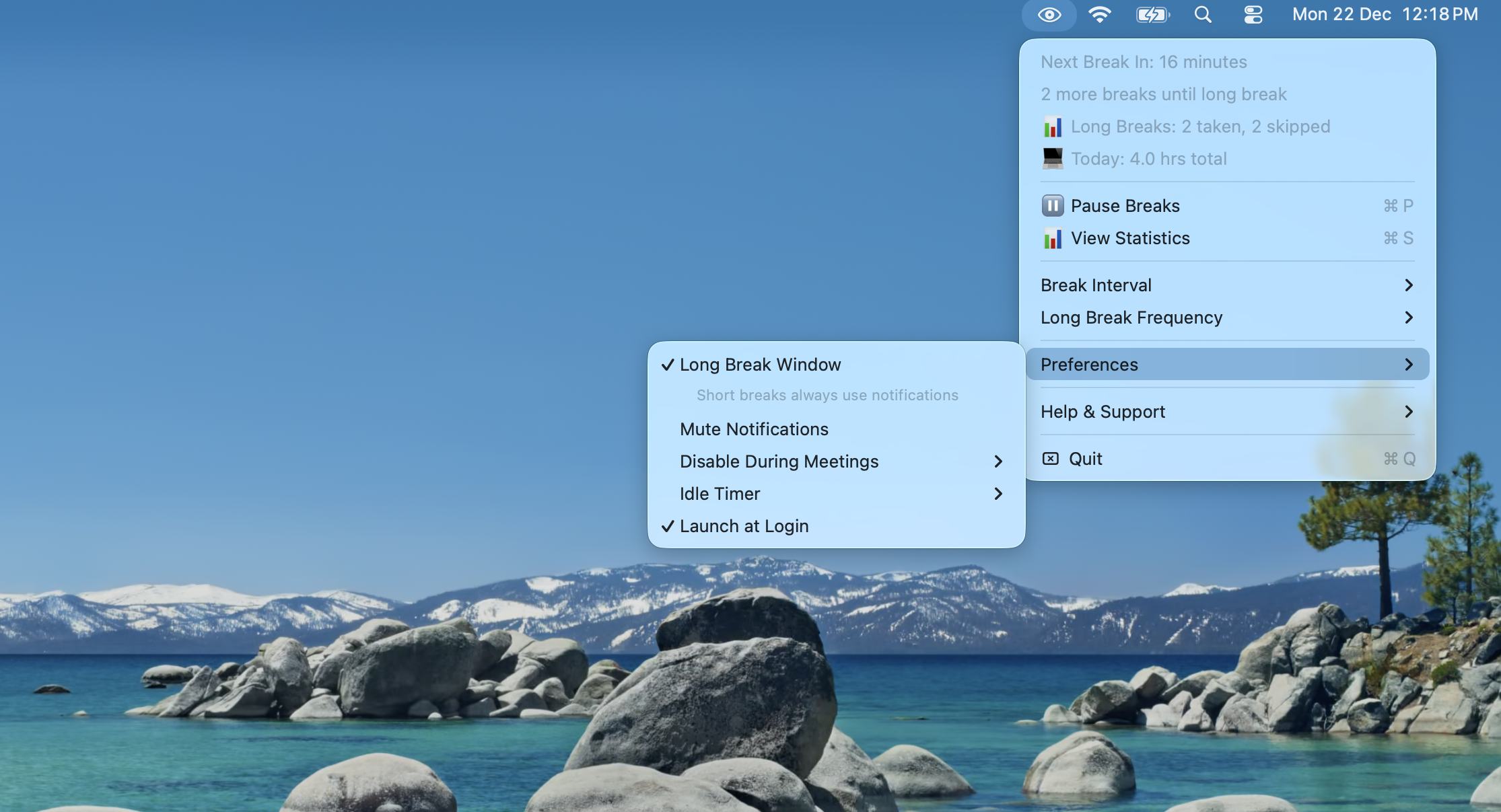Viewport: 1501px width, 812px height.
Task: Enable Mute Notifications
Action: (x=754, y=429)
